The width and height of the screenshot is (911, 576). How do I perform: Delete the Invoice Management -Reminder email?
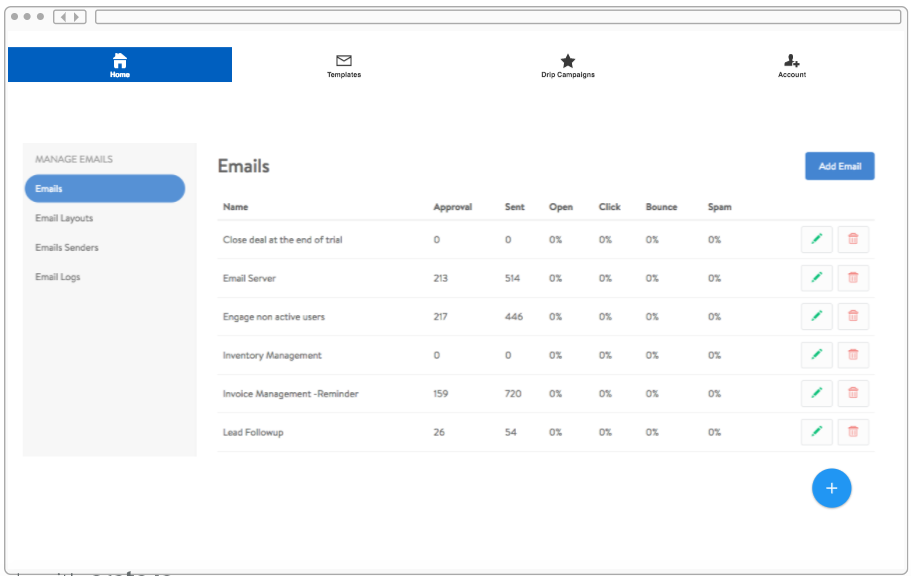tap(853, 393)
